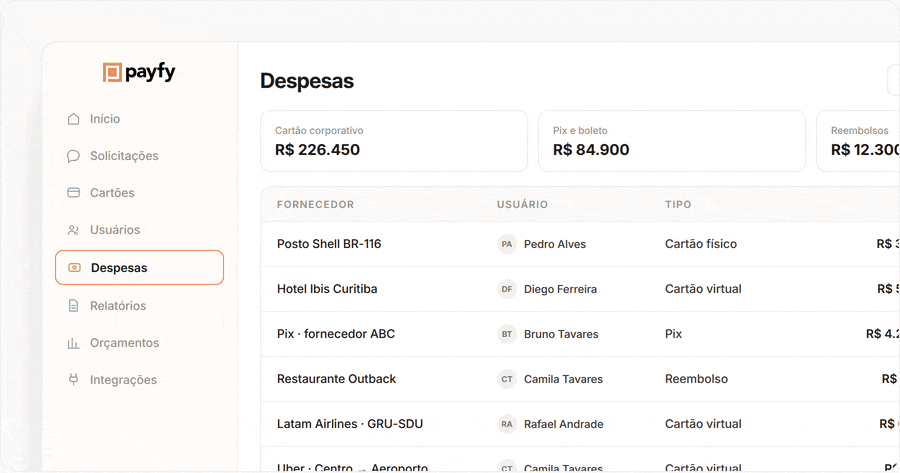Click the Reembolso type cell
Viewport: 900px width, 473px height.
pos(696,379)
